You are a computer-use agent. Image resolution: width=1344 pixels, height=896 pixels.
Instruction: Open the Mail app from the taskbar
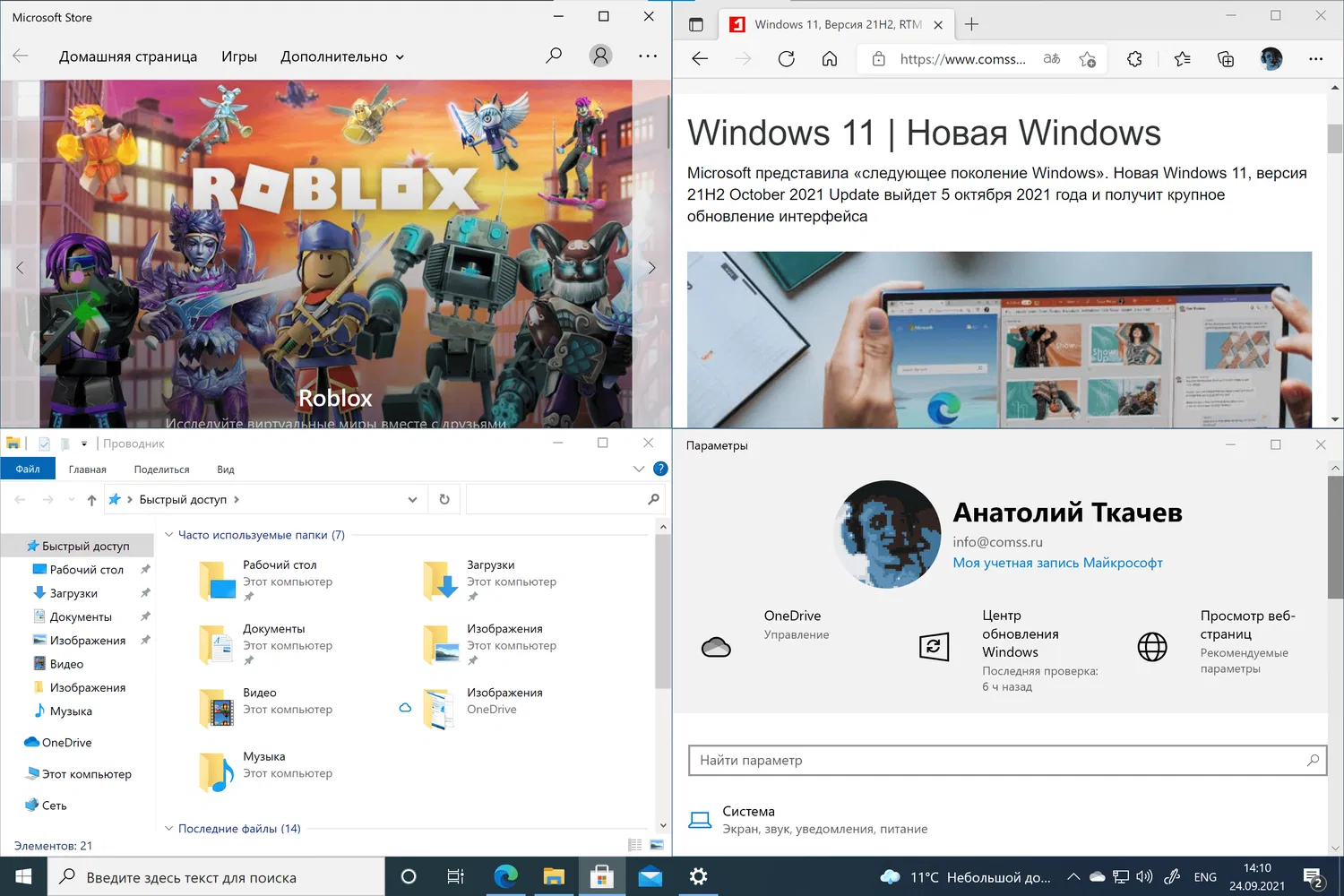coord(650,876)
